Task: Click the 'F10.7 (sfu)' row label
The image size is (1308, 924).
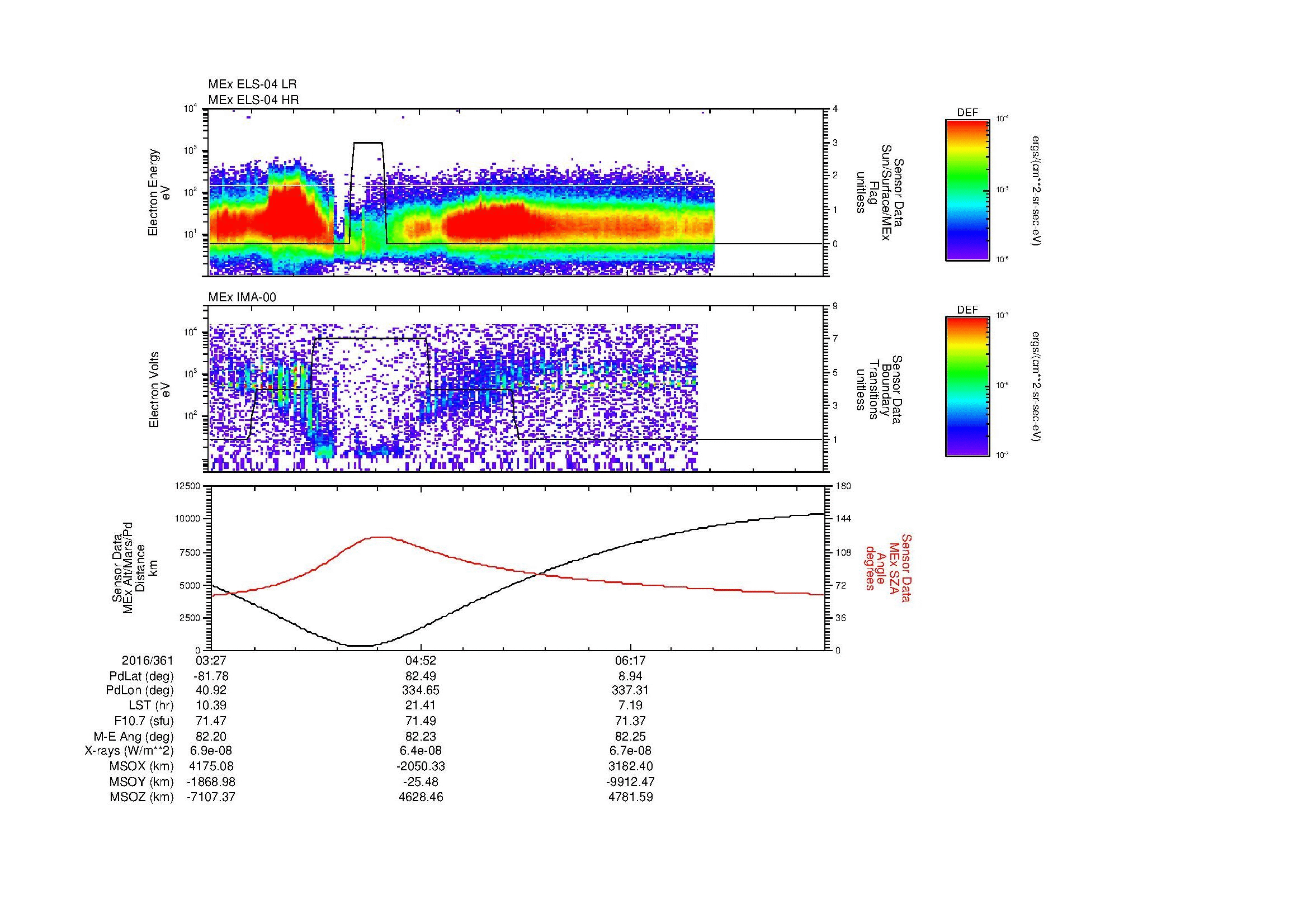Action: tap(144, 721)
